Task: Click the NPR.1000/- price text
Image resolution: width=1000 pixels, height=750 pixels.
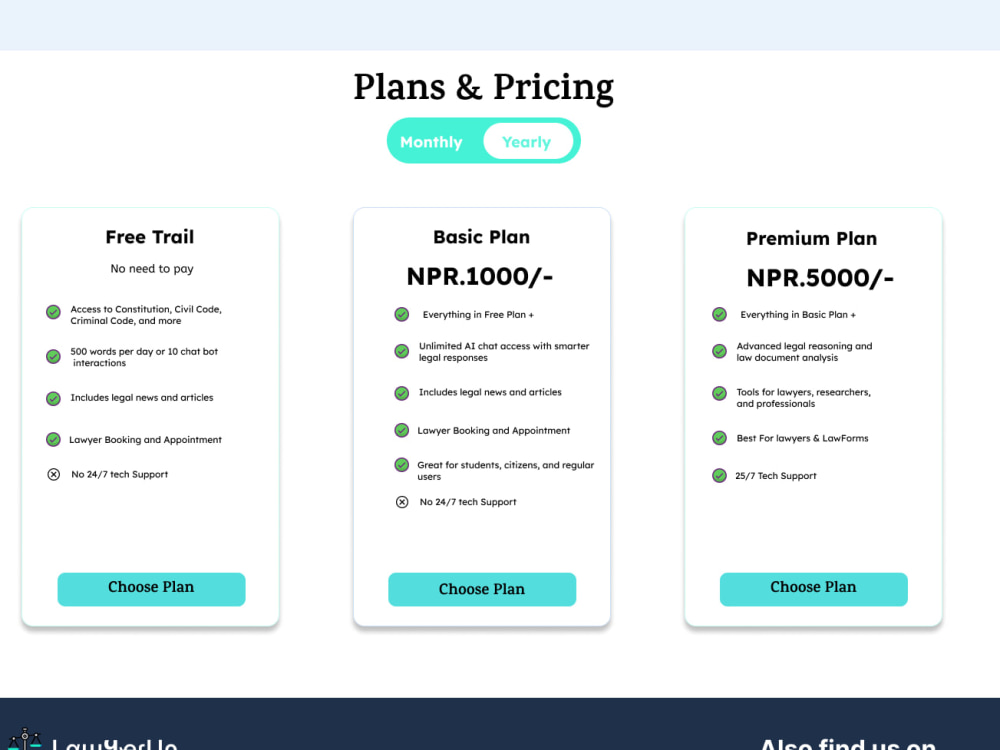Action: (480, 277)
